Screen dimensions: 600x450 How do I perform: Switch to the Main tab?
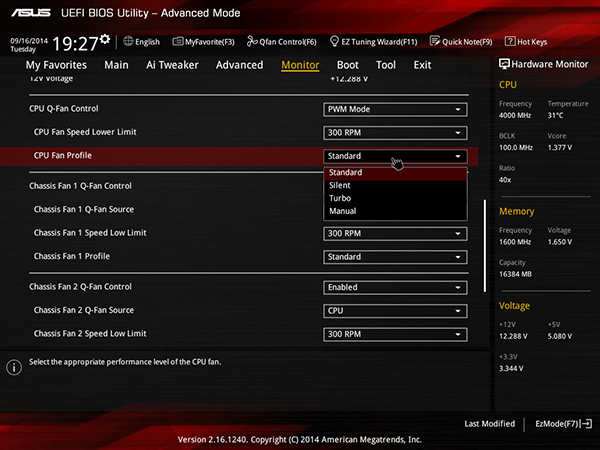pos(116,65)
